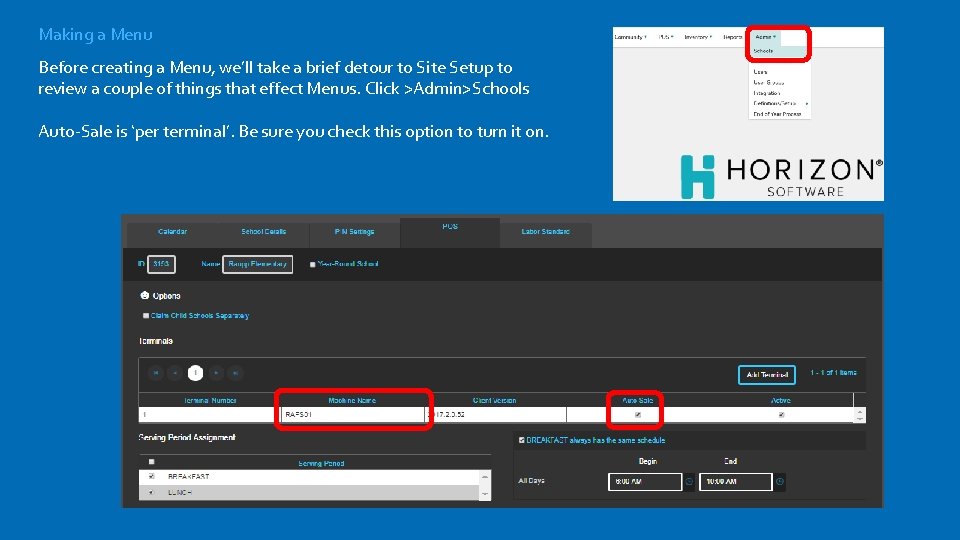Open the Reports menu
The height and width of the screenshot is (540, 960).
732,37
